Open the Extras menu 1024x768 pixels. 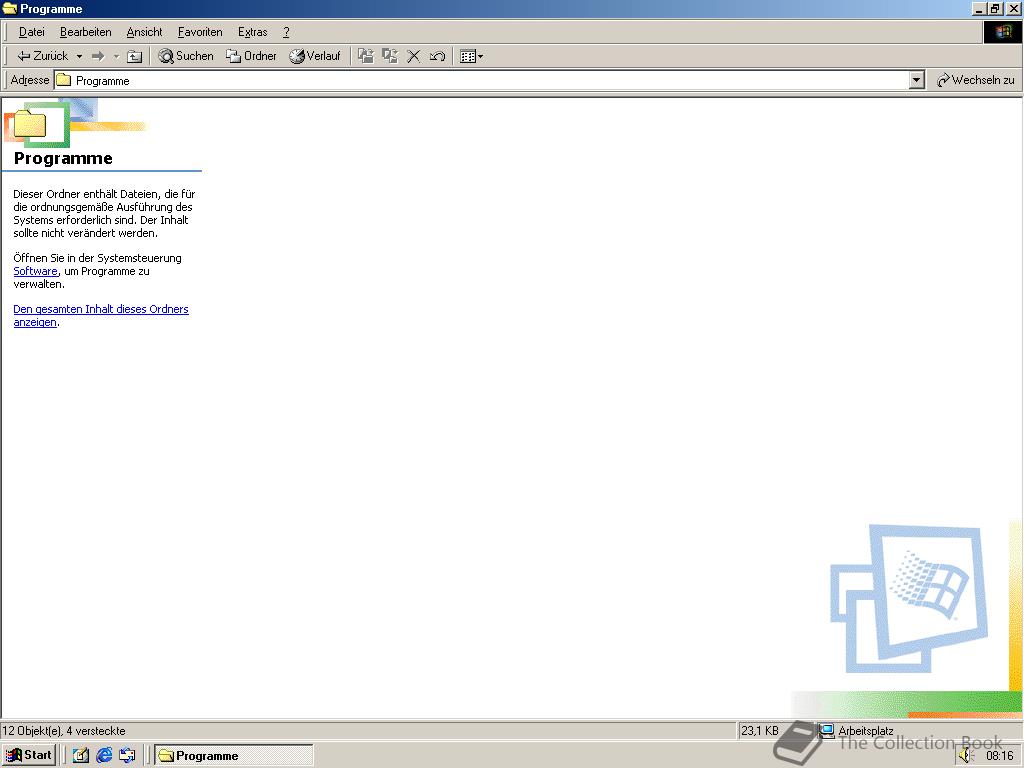pos(252,32)
